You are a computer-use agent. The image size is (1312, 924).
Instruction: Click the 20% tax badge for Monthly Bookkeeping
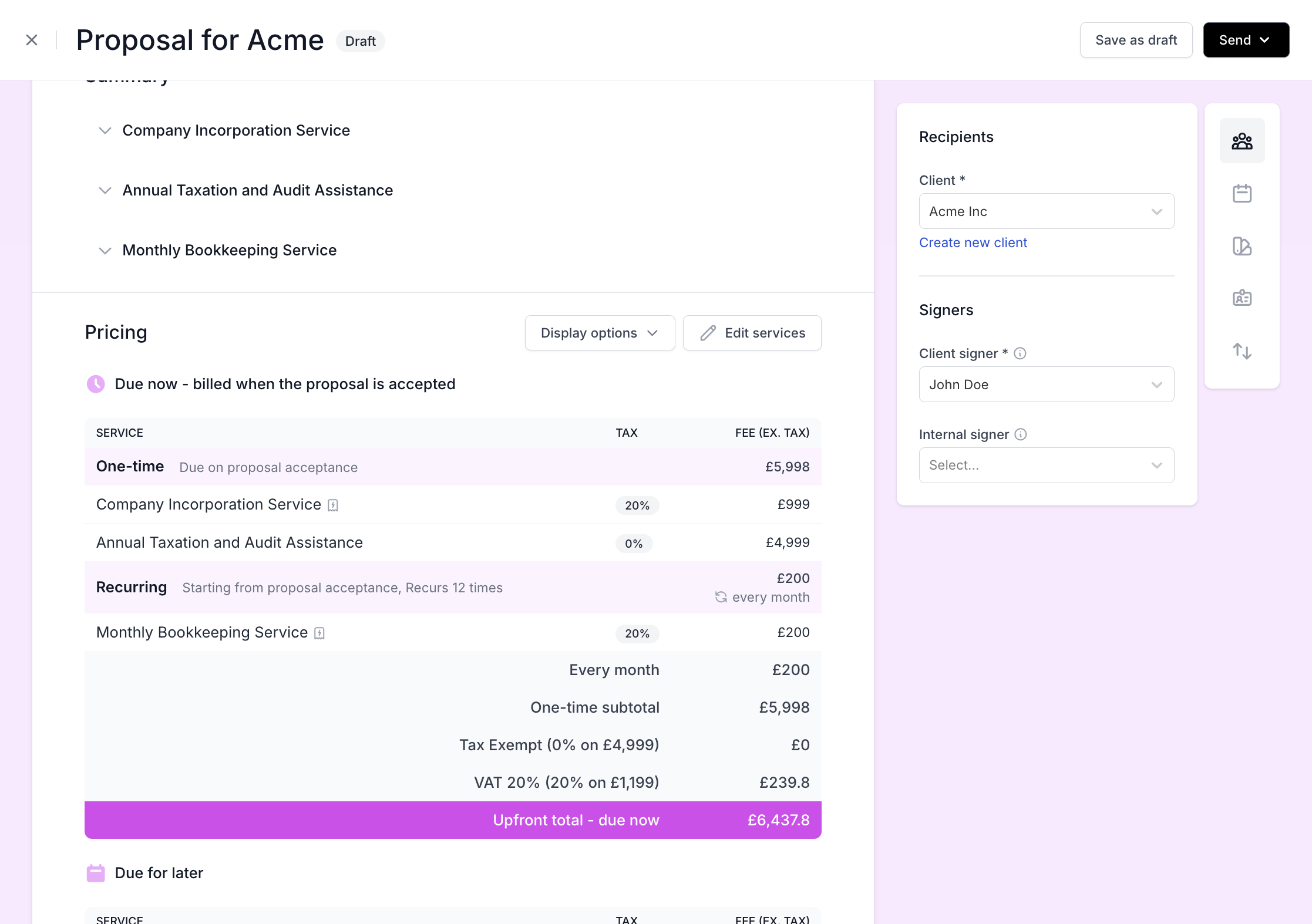[x=637, y=633]
